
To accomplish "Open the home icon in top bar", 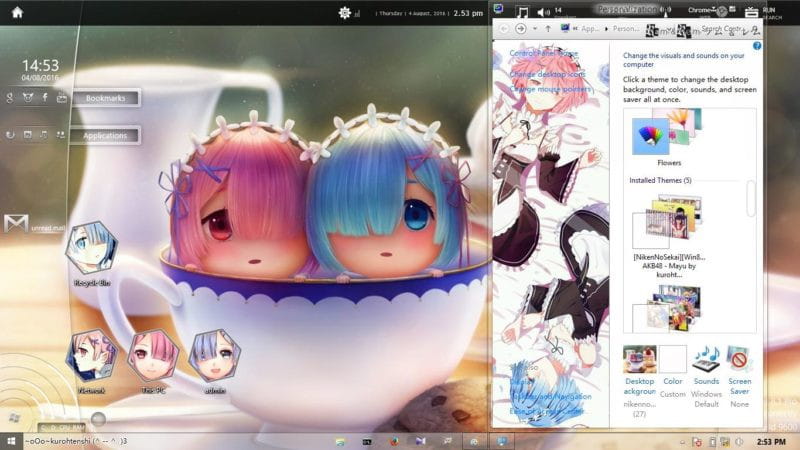I will pyautogui.click(x=17, y=12).
